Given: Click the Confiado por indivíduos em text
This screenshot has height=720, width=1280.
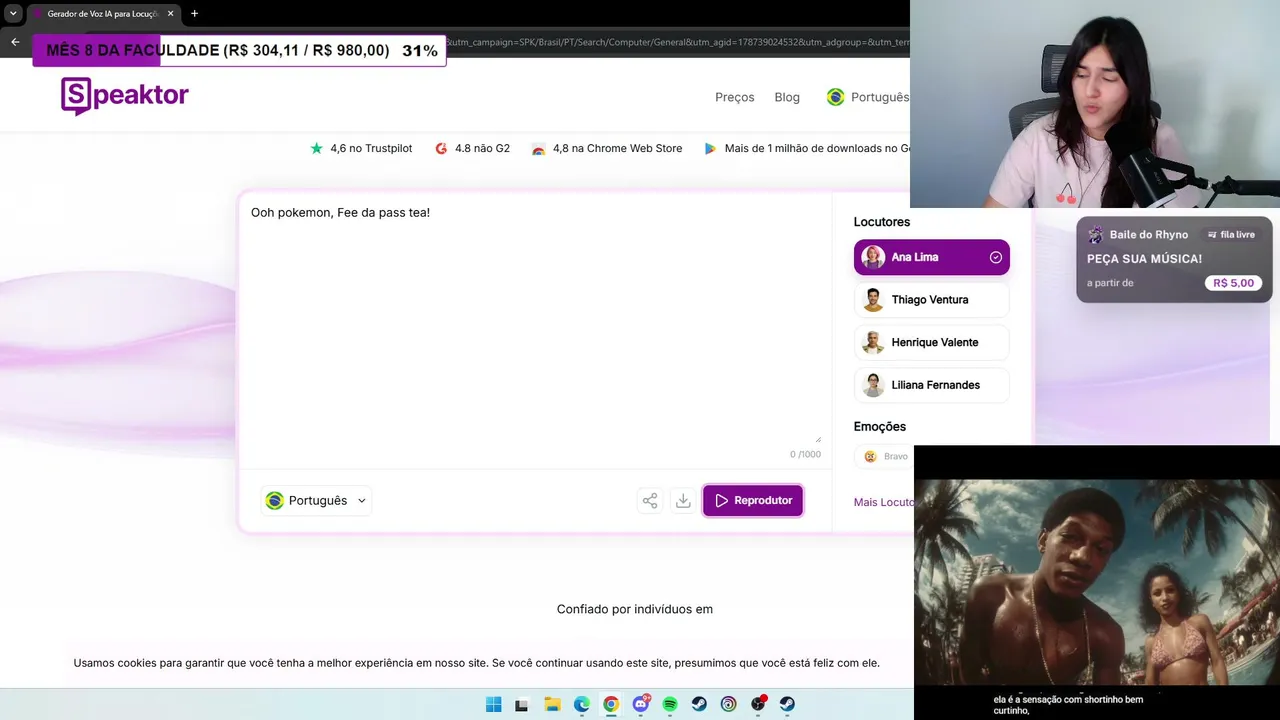Looking at the screenshot, I should pyautogui.click(x=635, y=609).
